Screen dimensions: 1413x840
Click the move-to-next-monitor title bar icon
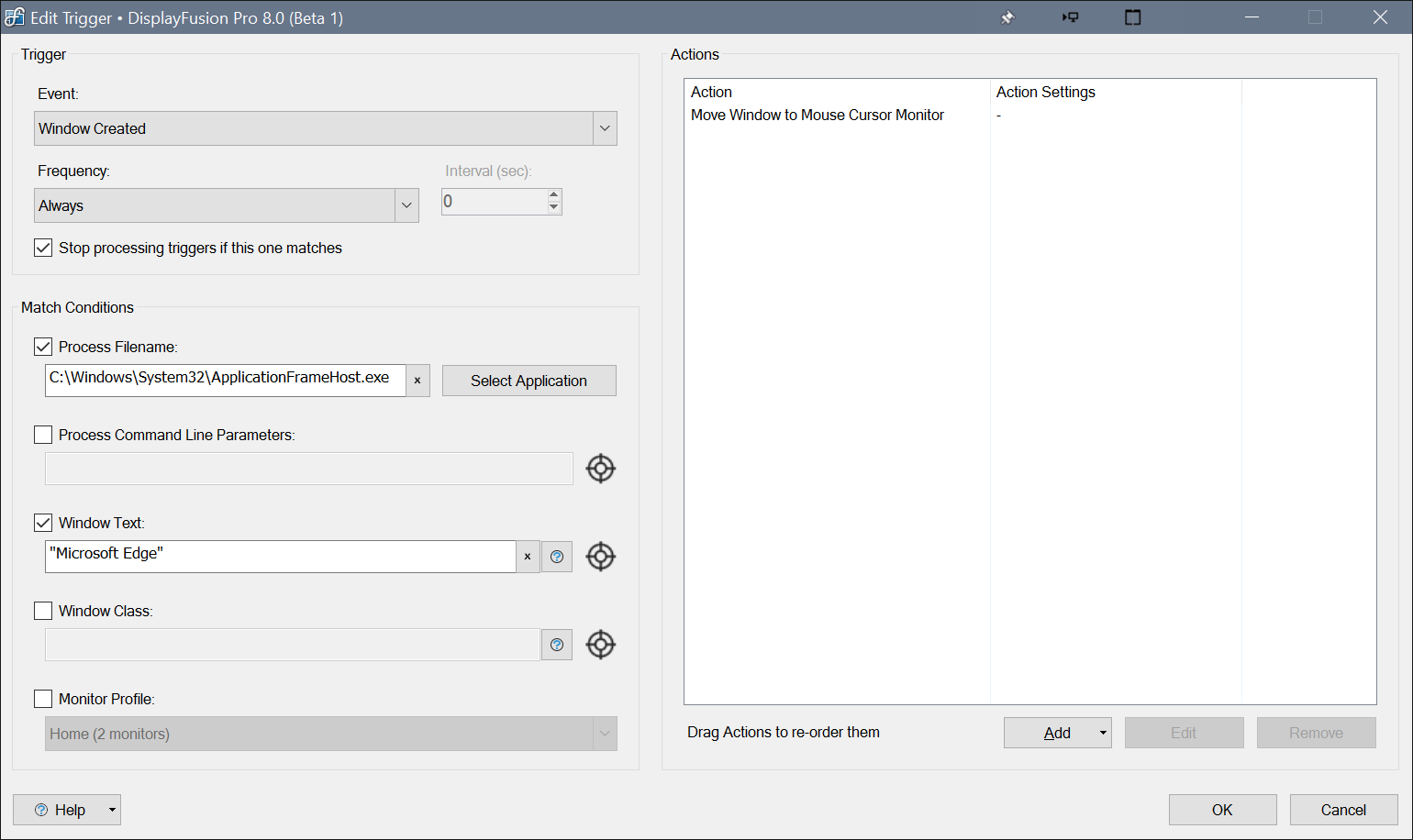pos(1070,17)
